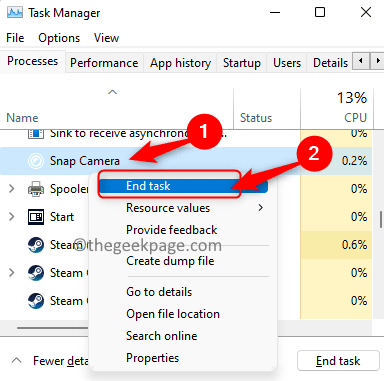The height and width of the screenshot is (381, 384).
Task: Choose Go to details option
Action: pos(159,292)
